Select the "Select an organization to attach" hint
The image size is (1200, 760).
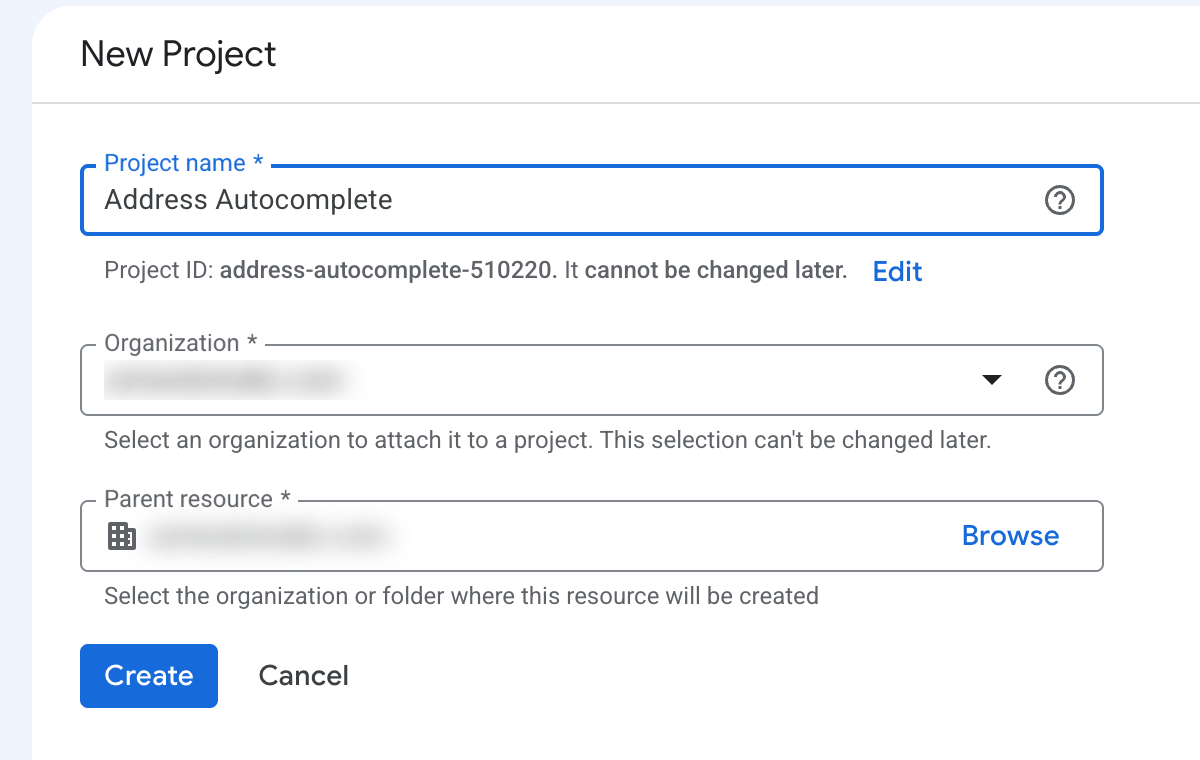coord(547,440)
